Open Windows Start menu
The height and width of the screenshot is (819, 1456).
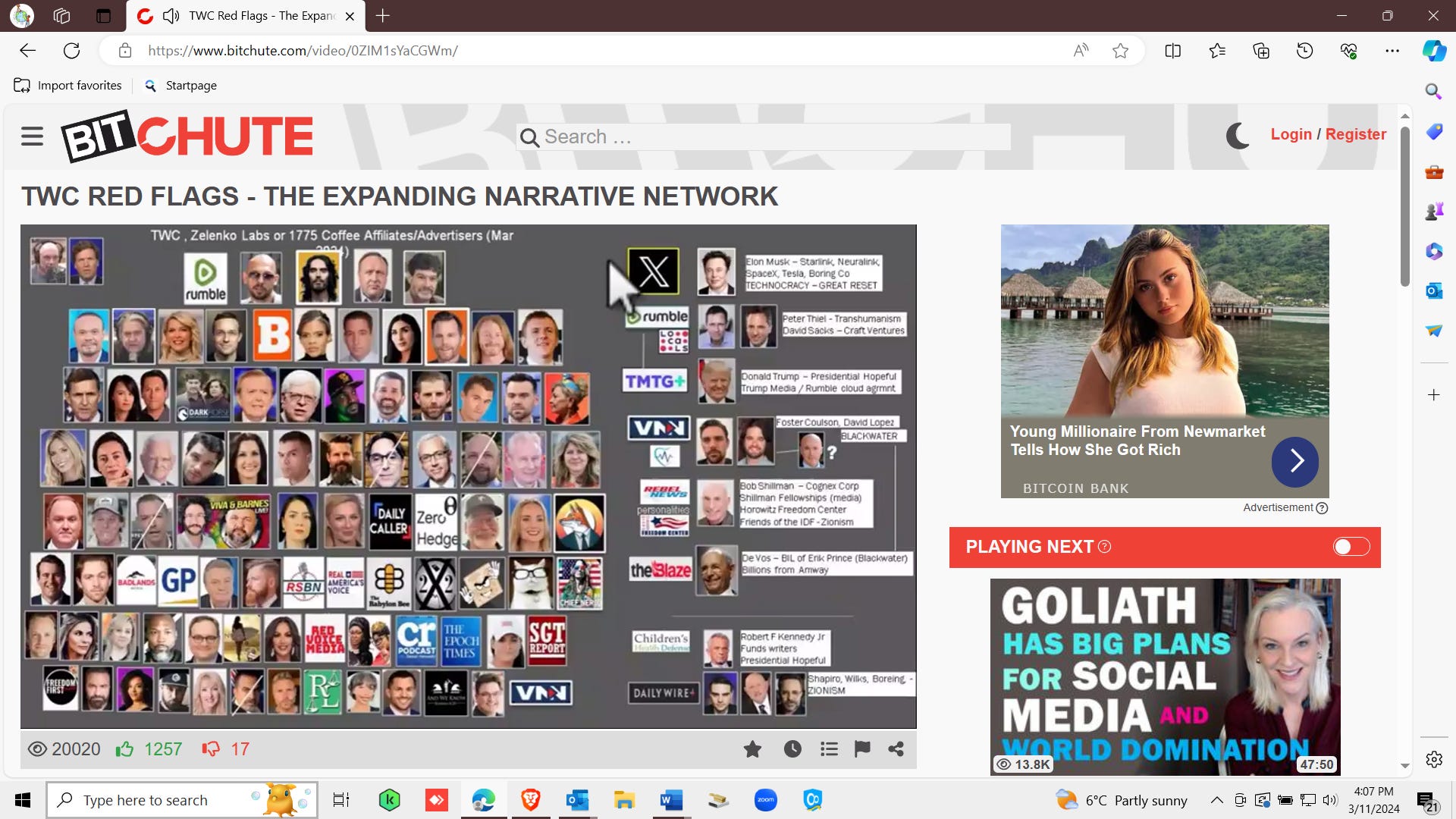[x=23, y=800]
